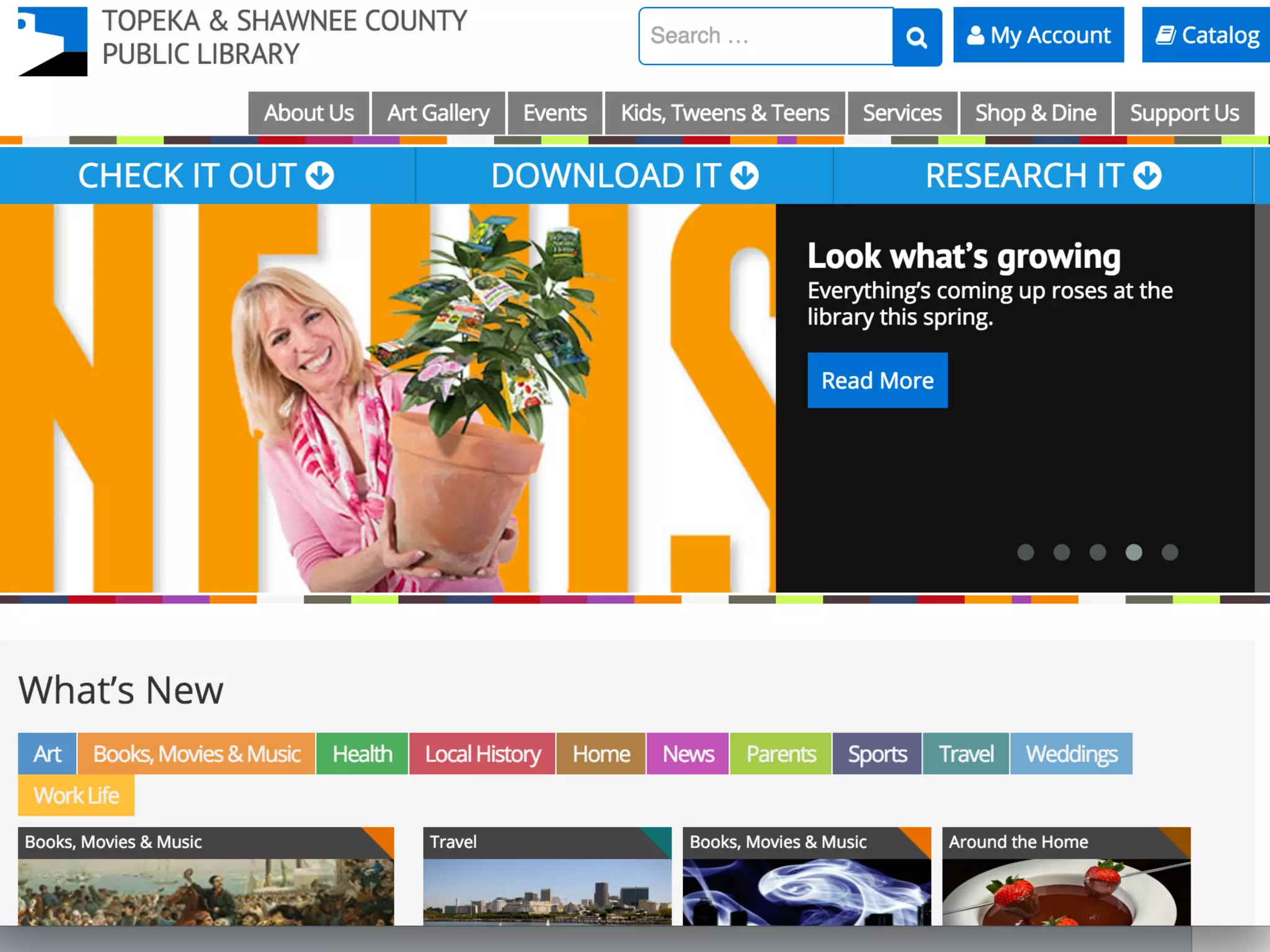Open the Kids, Tweens & Teens menu
The width and height of the screenshot is (1270, 952).
pos(724,113)
